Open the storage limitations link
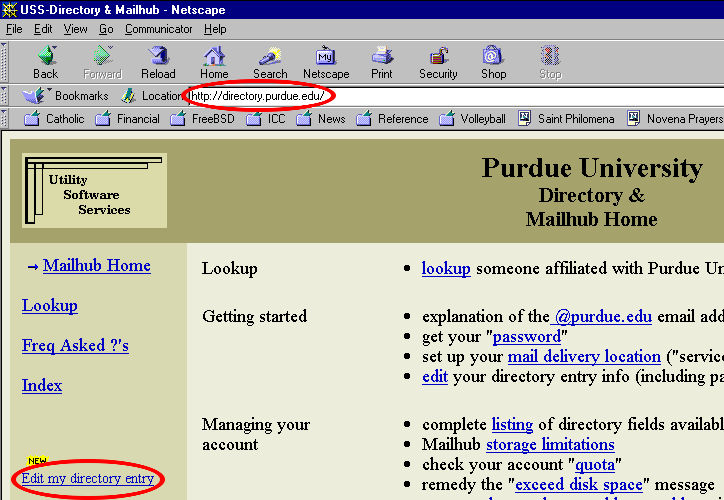The width and height of the screenshot is (724, 500). pos(550,444)
